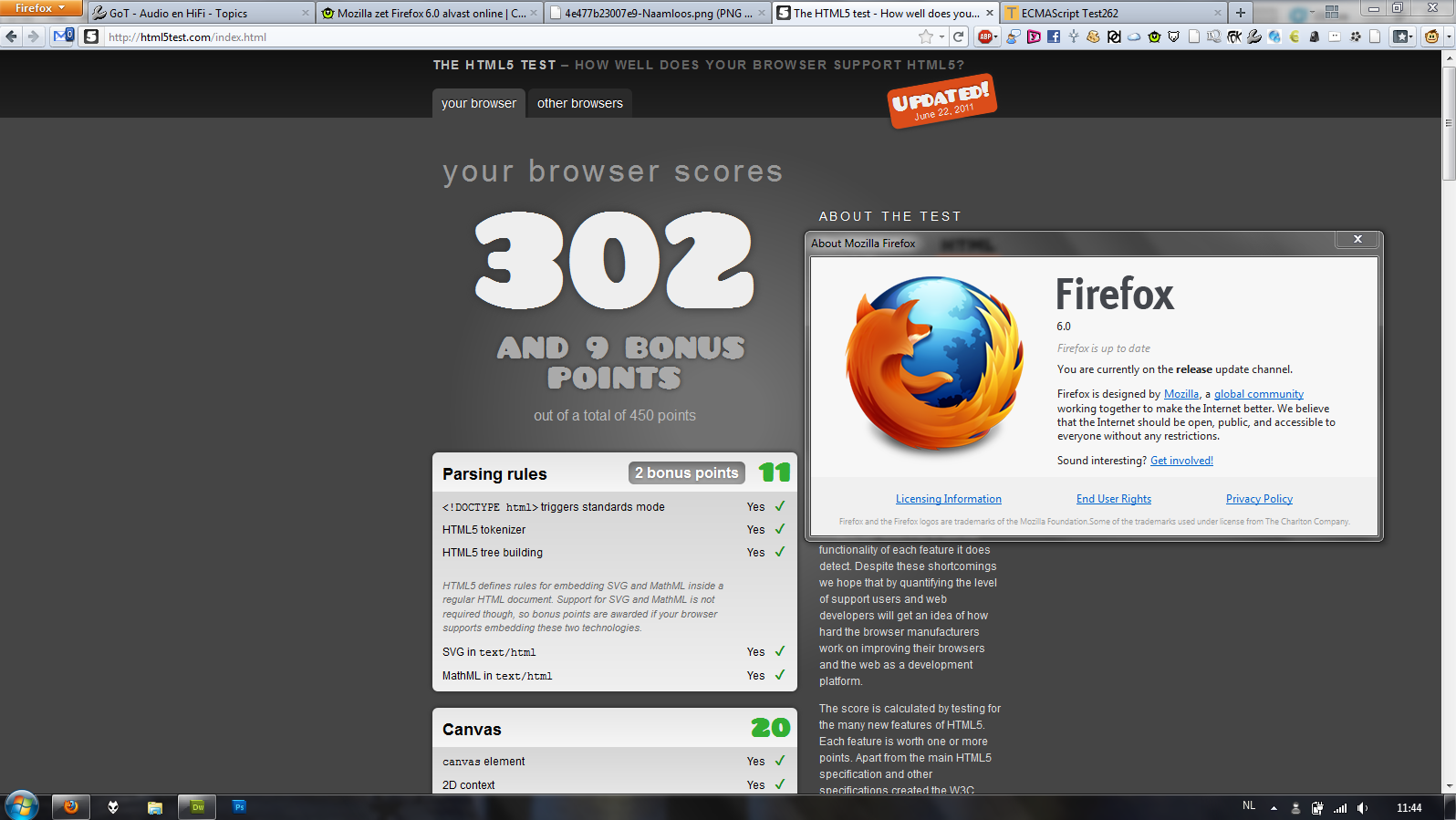Screen dimensions: 1456x820
Task: Click 'HTML5 tokenizer' row text
Action: tap(484, 530)
